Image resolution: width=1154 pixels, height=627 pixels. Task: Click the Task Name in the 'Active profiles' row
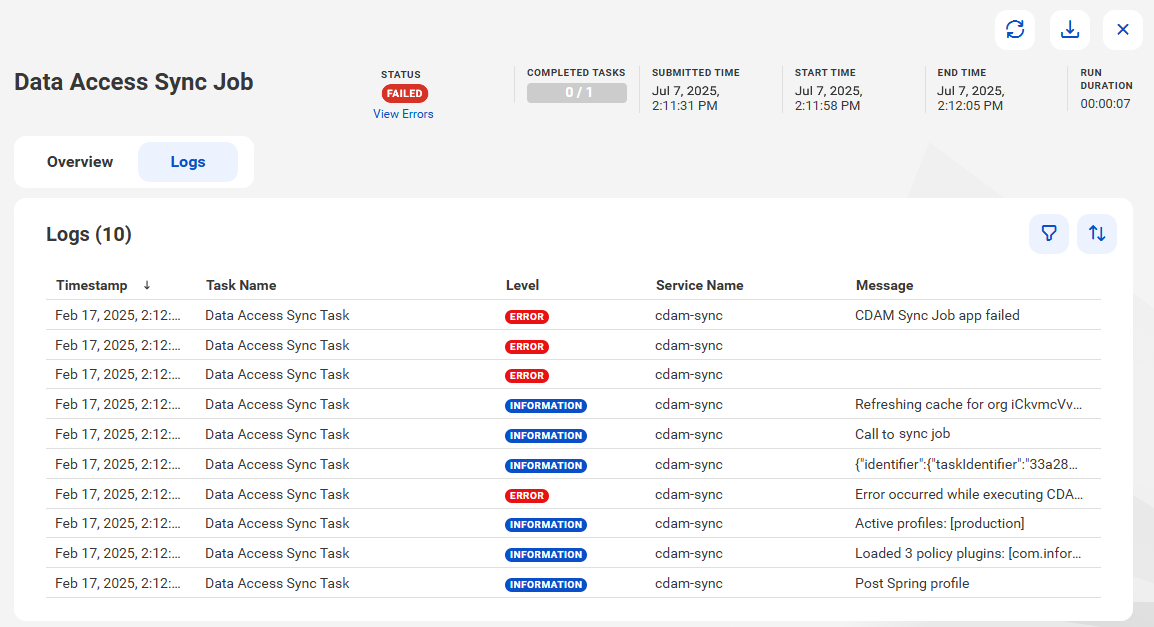coord(277,524)
